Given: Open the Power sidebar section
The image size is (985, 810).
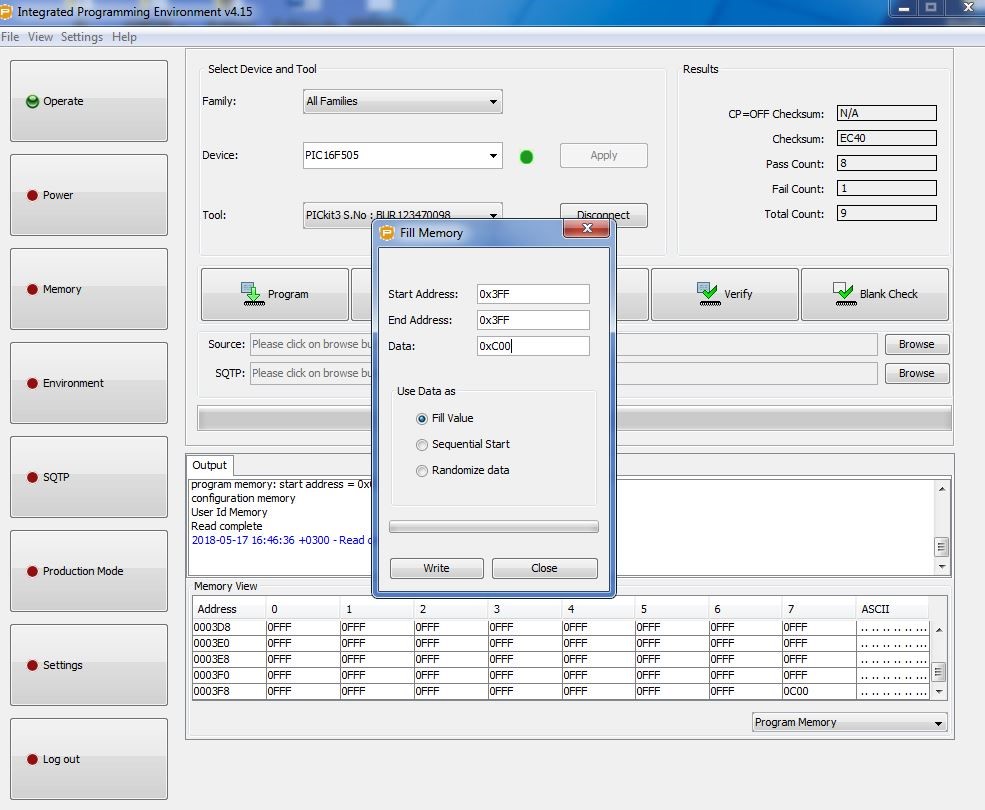Looking at the screenshot, I should click(x=88, y=195).
